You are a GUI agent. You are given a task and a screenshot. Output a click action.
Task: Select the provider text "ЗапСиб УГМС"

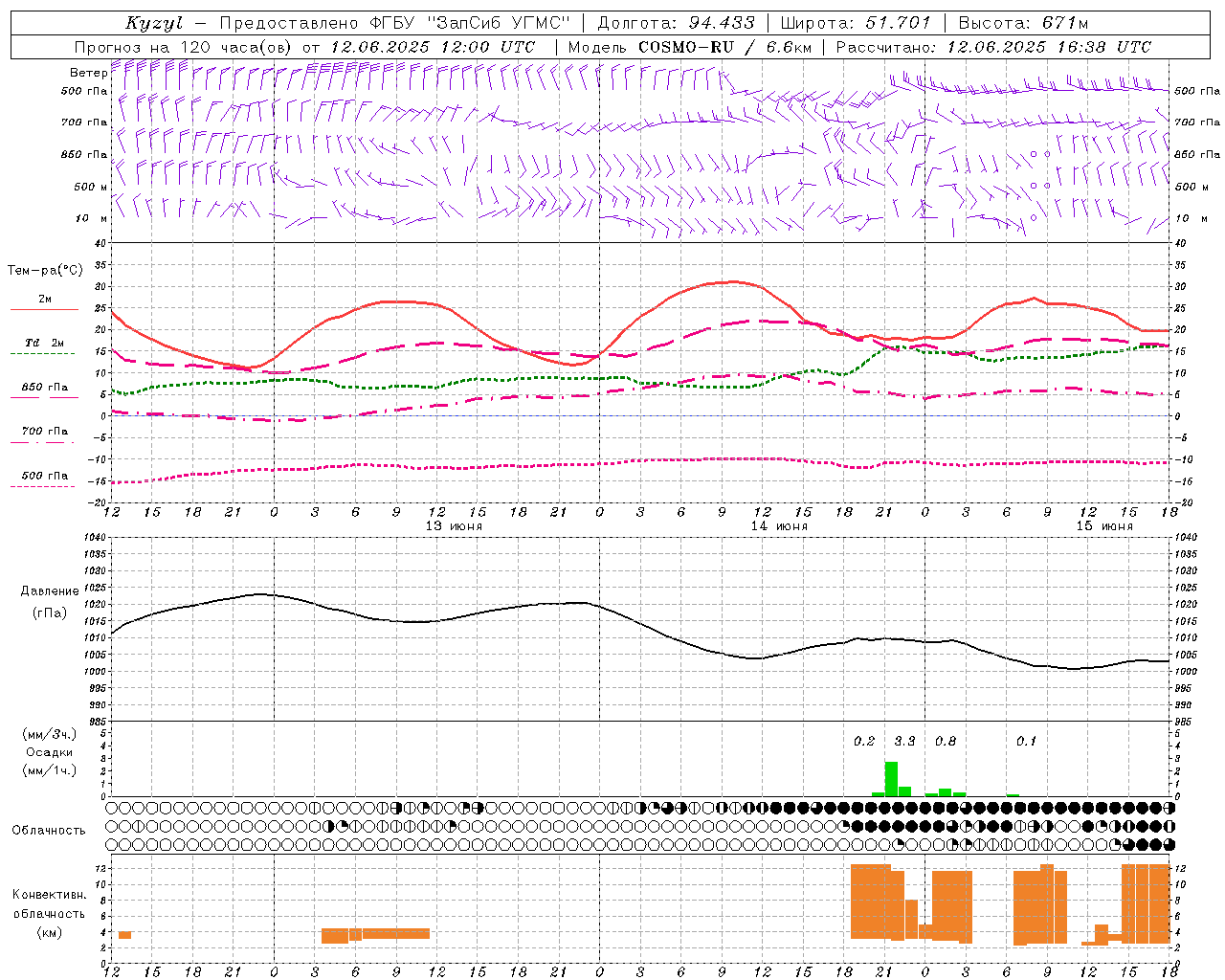click(x=498, y=23)
